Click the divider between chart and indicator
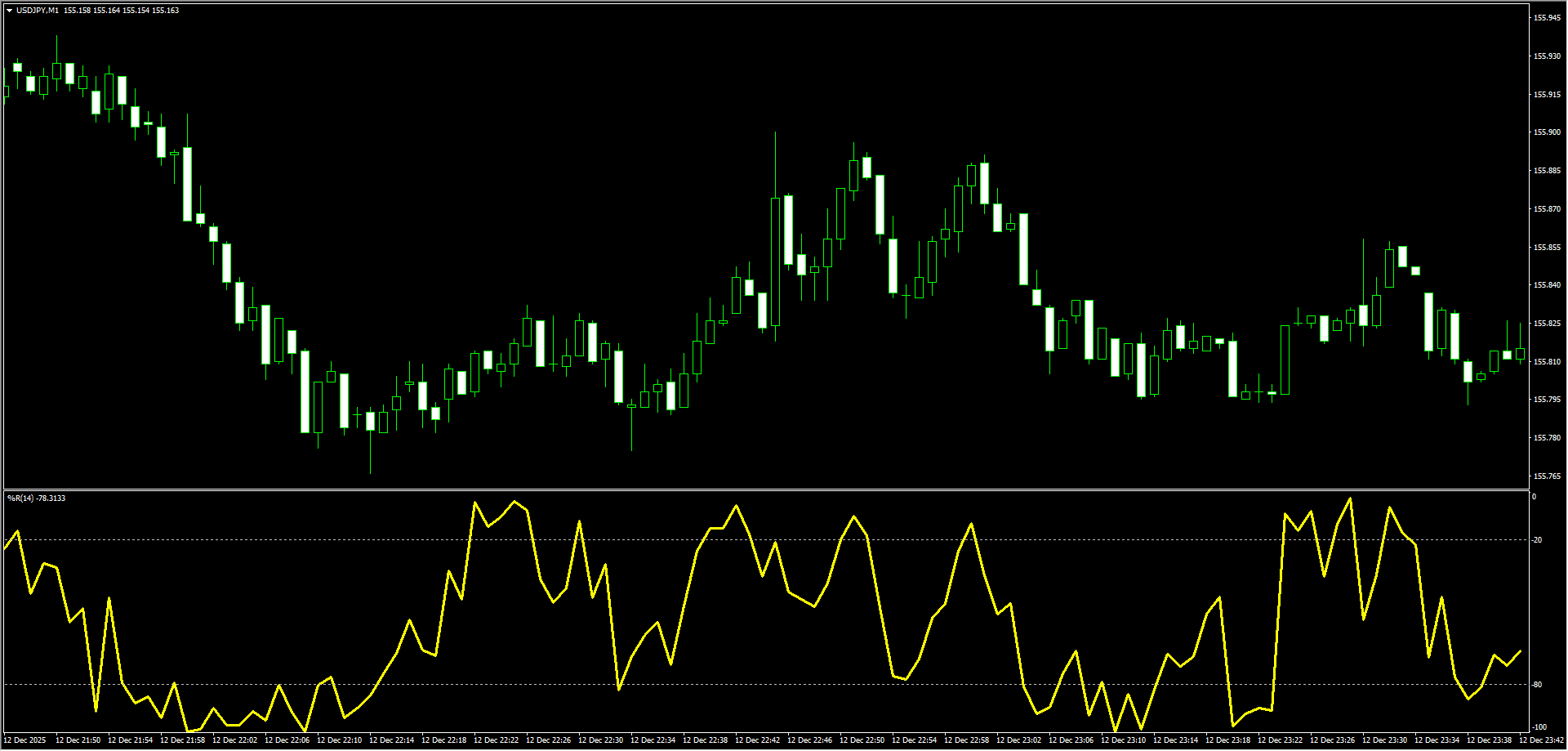 (x=764, y=489)
